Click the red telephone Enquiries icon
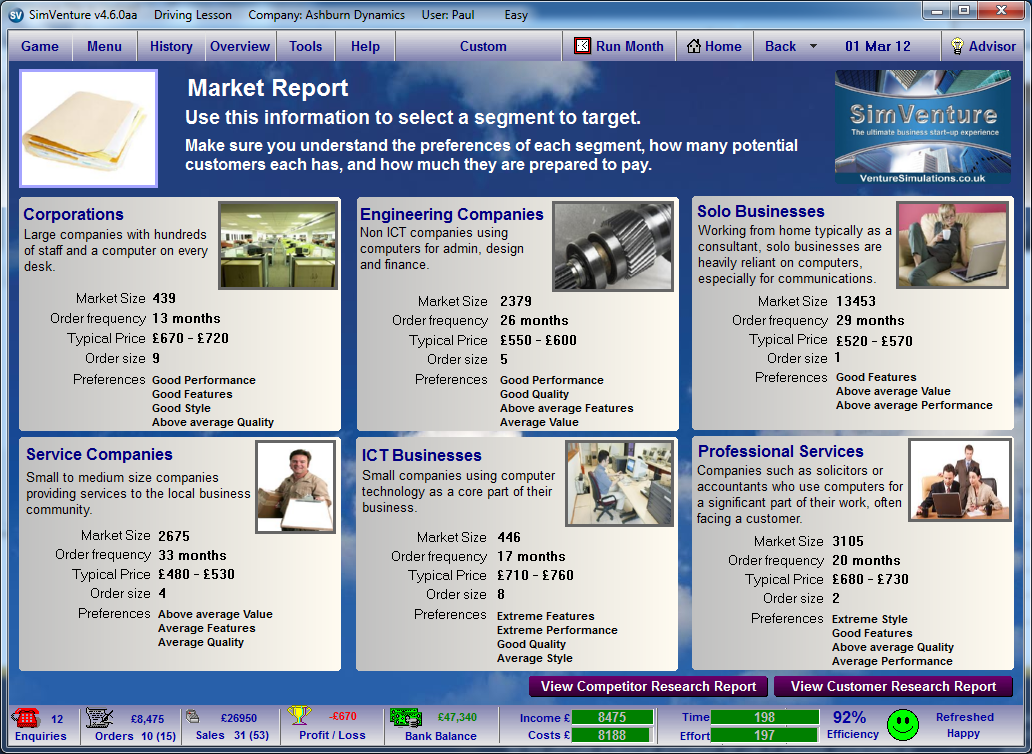Screen dimensions: 1032x754 point(27,717)
